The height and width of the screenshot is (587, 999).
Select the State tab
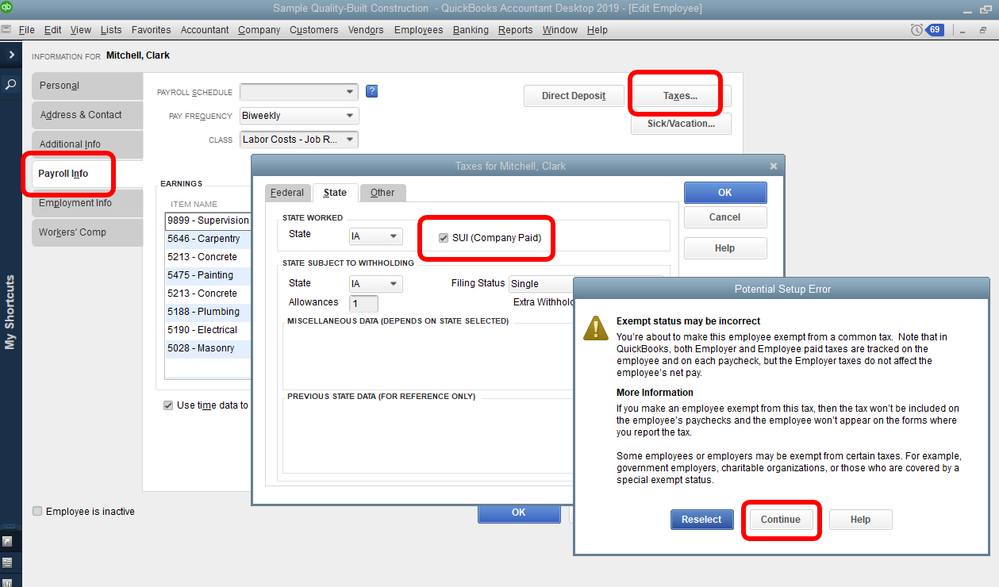[x=335, y=192]
